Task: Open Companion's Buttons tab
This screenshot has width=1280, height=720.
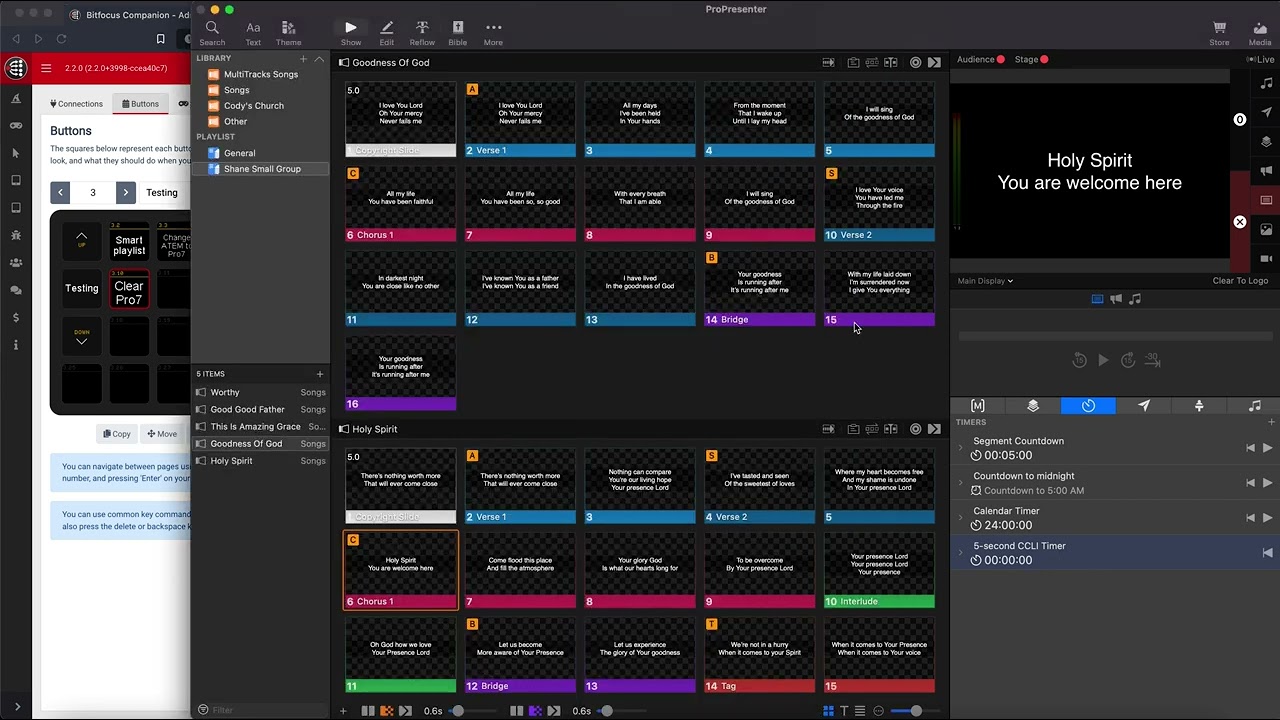Action: tap(141, 104)
